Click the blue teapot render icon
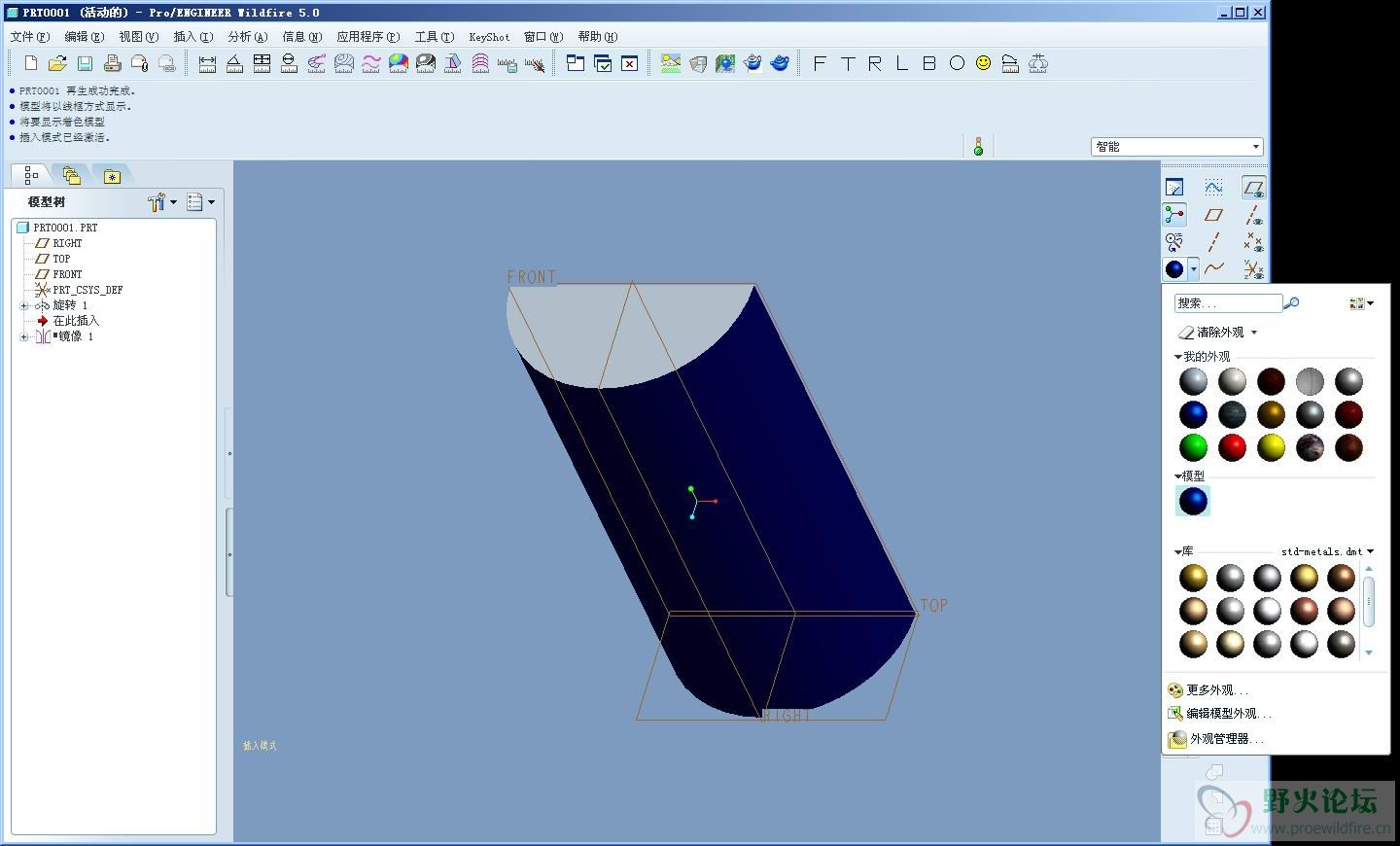Screen dimensions: 1400x846 [x=780, y=63]
